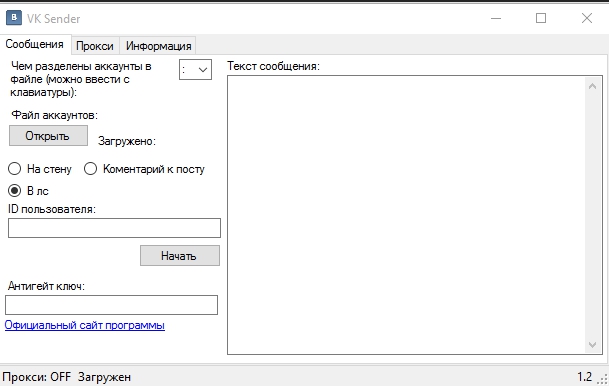
Task: Click the Файл аккаунтов: label
Action: 54,115
